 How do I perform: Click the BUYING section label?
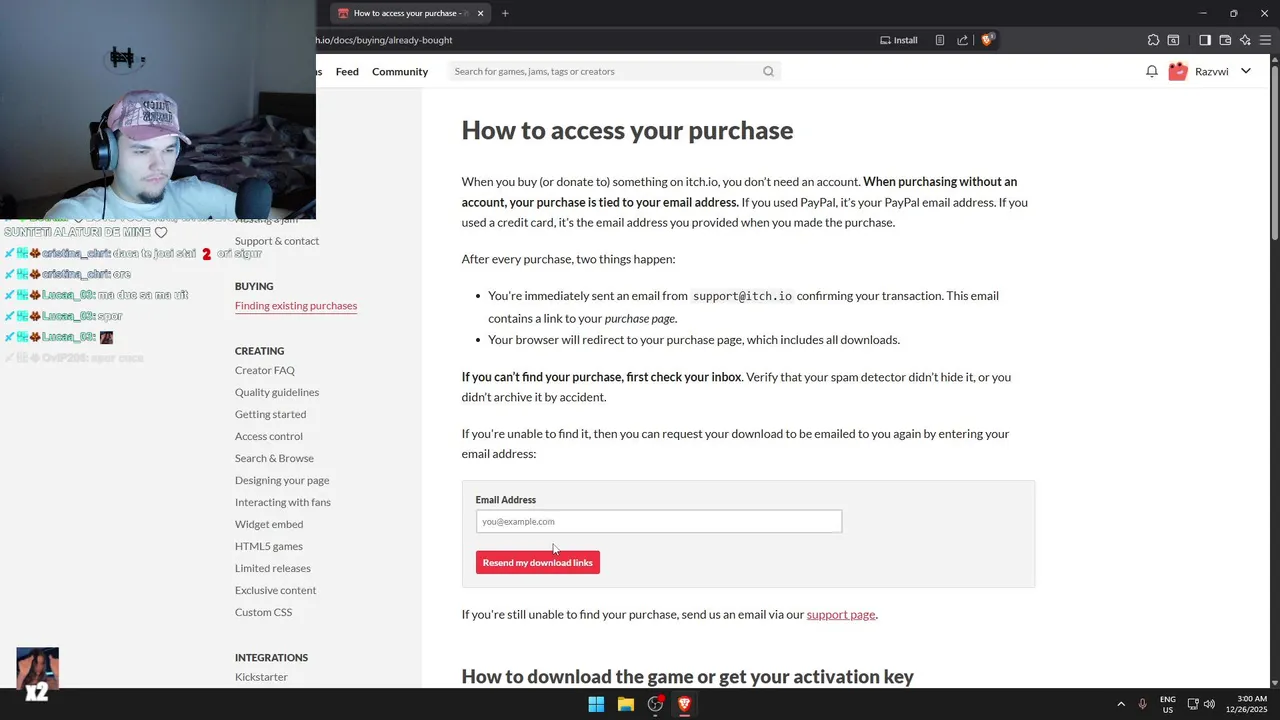click(254, 286)
